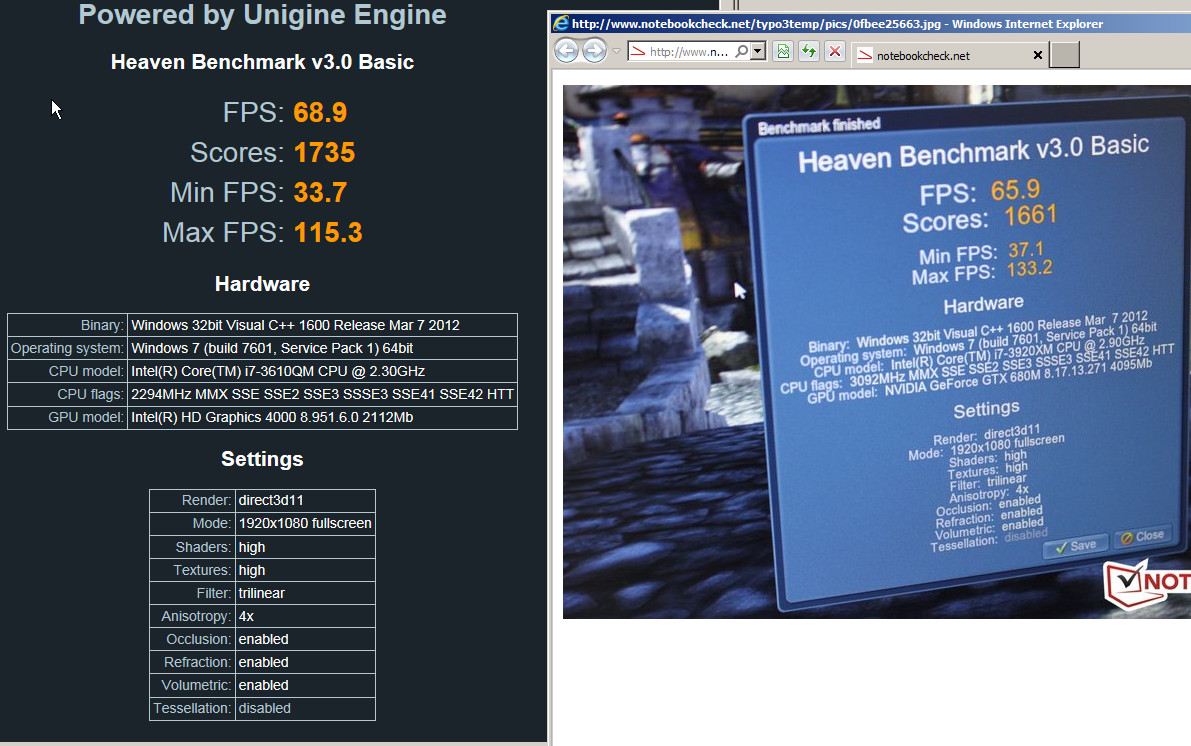Open the recent pages dropdown arrow
This screenshot has width=1191, height=746.
(616, 52)
